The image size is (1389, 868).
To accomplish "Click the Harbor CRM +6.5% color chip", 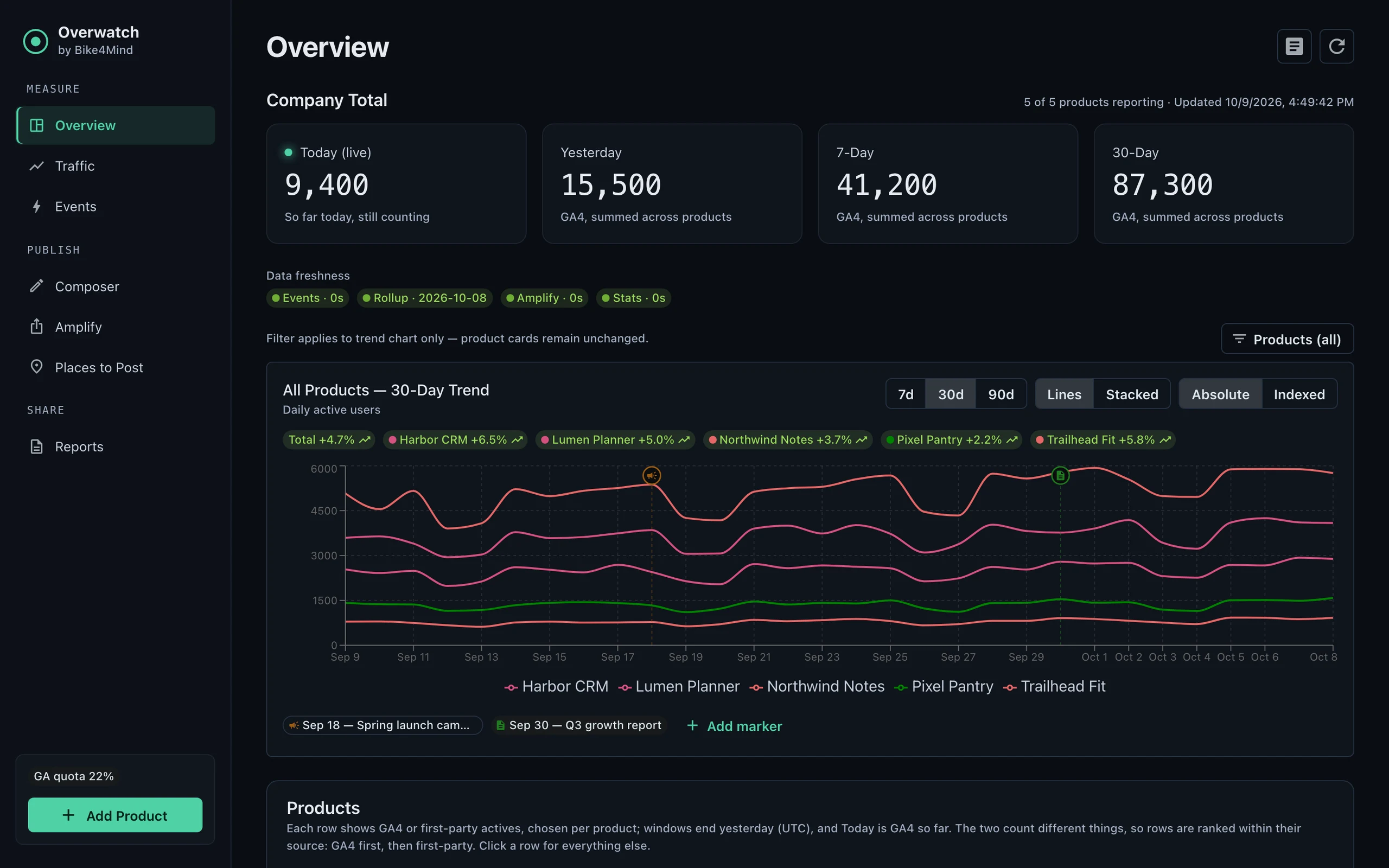I will [455, 440].
